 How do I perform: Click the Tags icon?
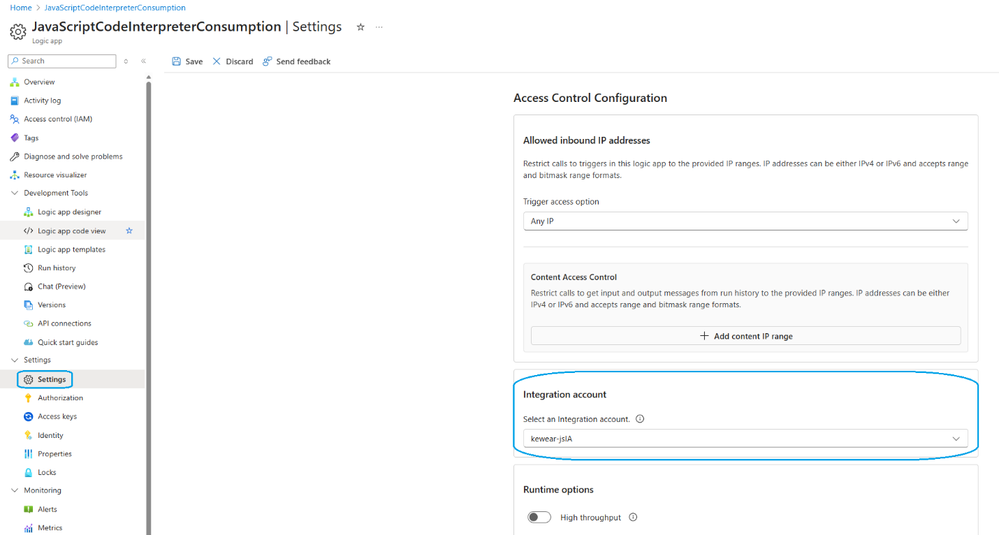coord(15,138)
